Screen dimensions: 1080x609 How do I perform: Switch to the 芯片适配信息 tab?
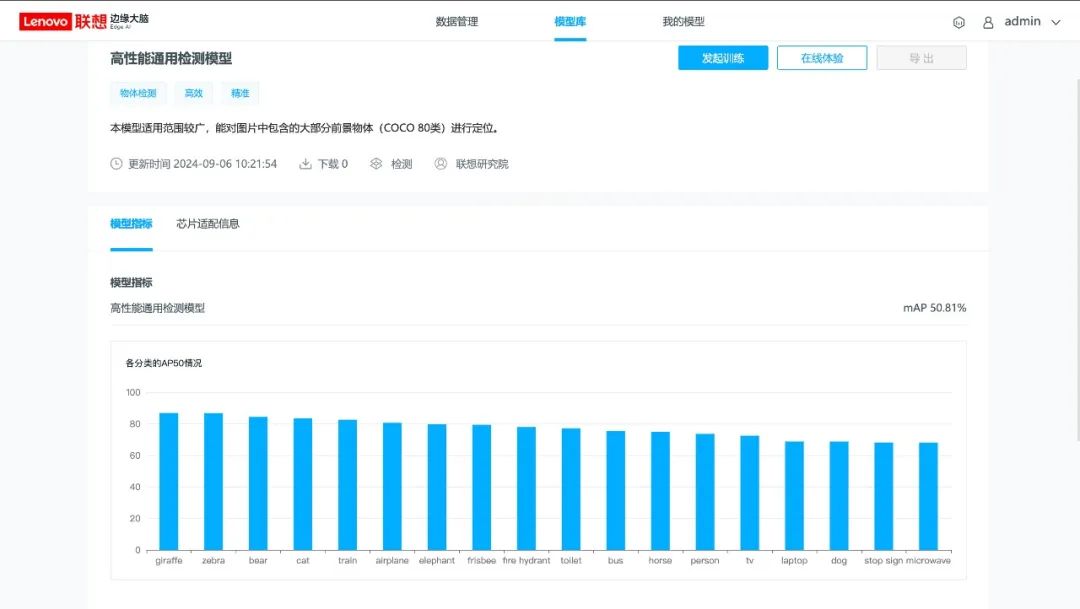(207, 223)
